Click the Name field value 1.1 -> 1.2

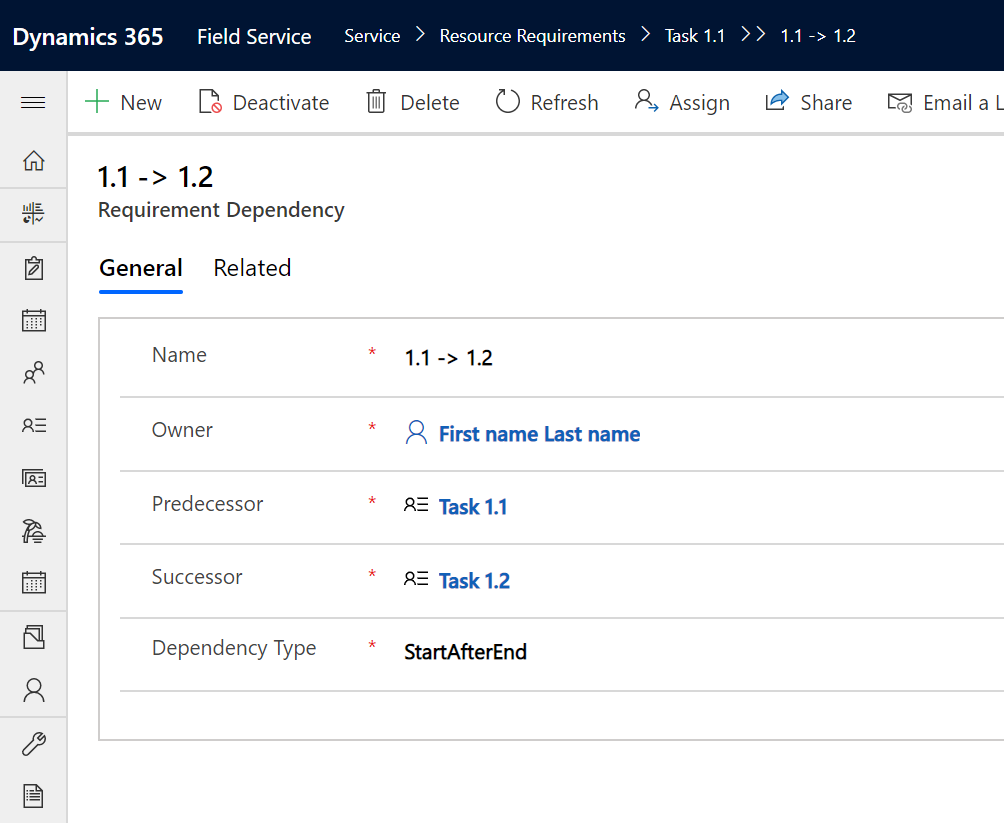(448, 358)
